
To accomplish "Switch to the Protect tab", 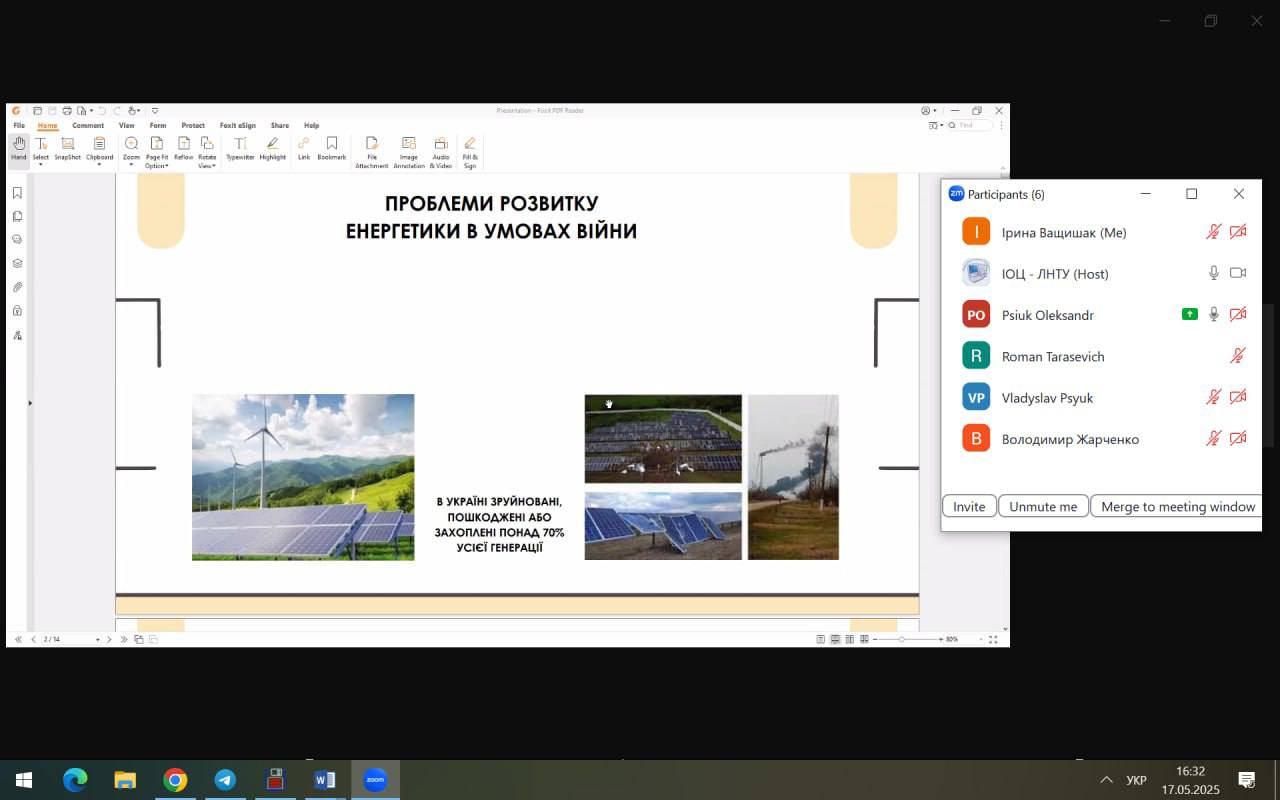I will click(193, 126).
